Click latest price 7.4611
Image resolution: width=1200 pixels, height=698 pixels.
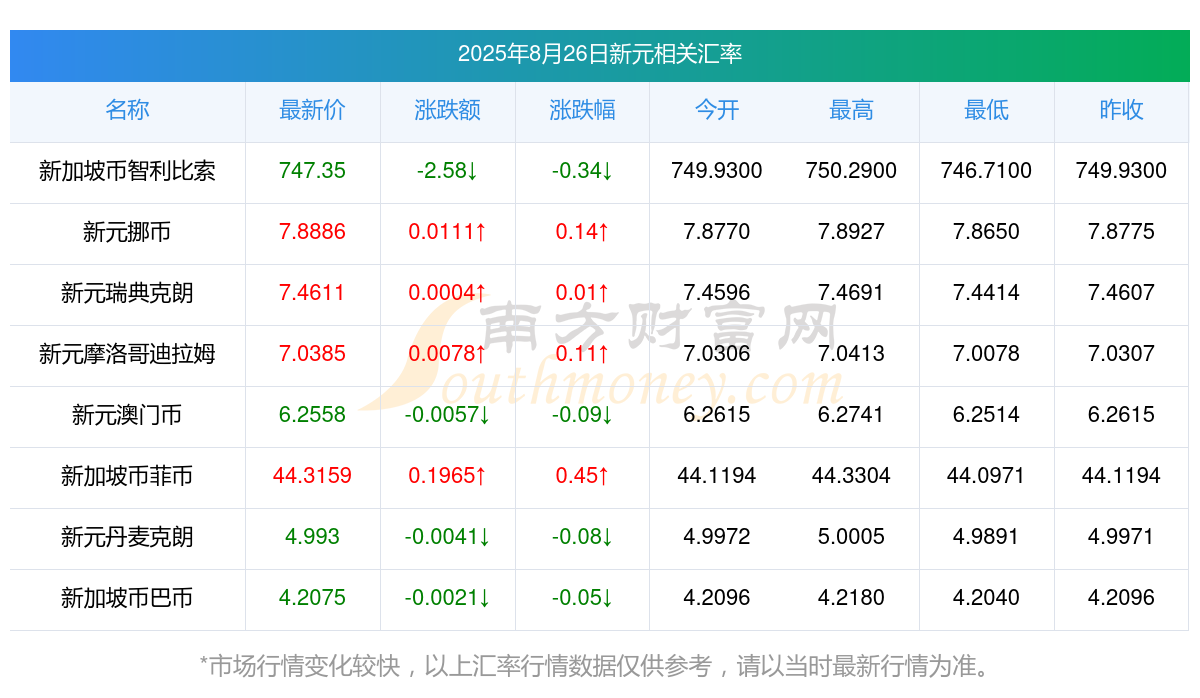click(x=312, y=293)
